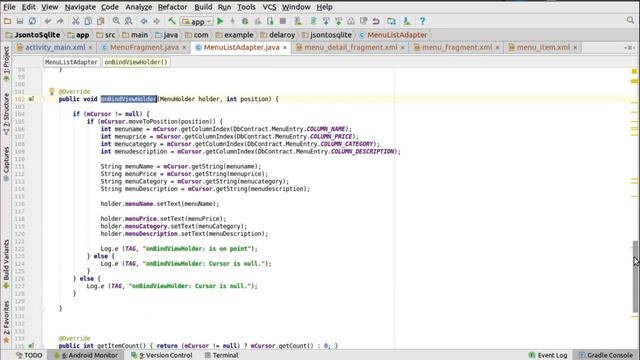Open the Build menu
Image resolution: width=640 pixels, height=360 pixels.
coord(203,7)
